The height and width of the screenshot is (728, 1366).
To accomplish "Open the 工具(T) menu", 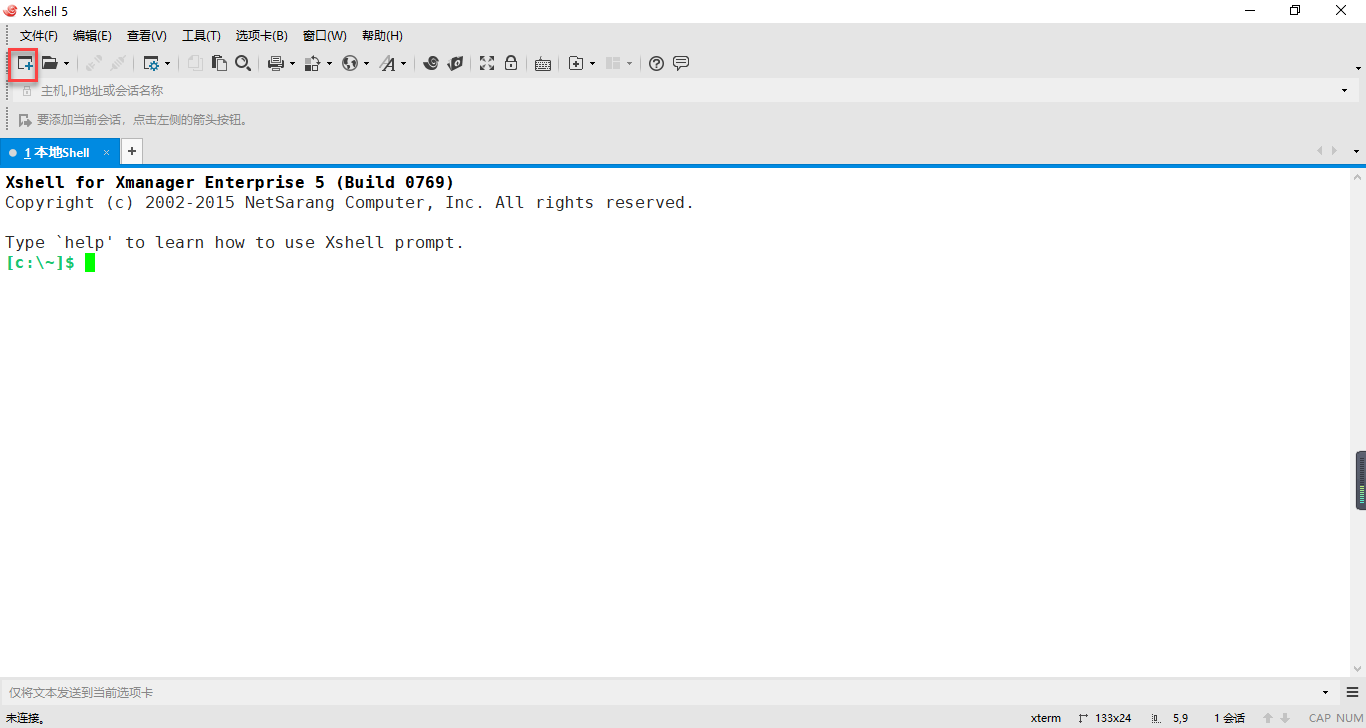I will click(201, 36).
